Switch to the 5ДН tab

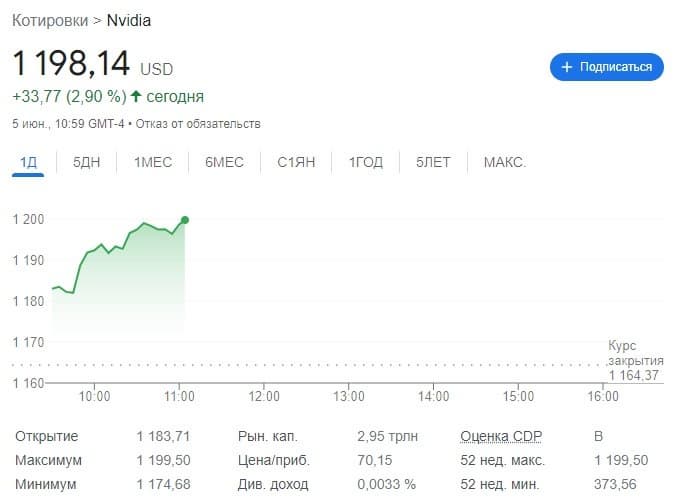[87, 162]
